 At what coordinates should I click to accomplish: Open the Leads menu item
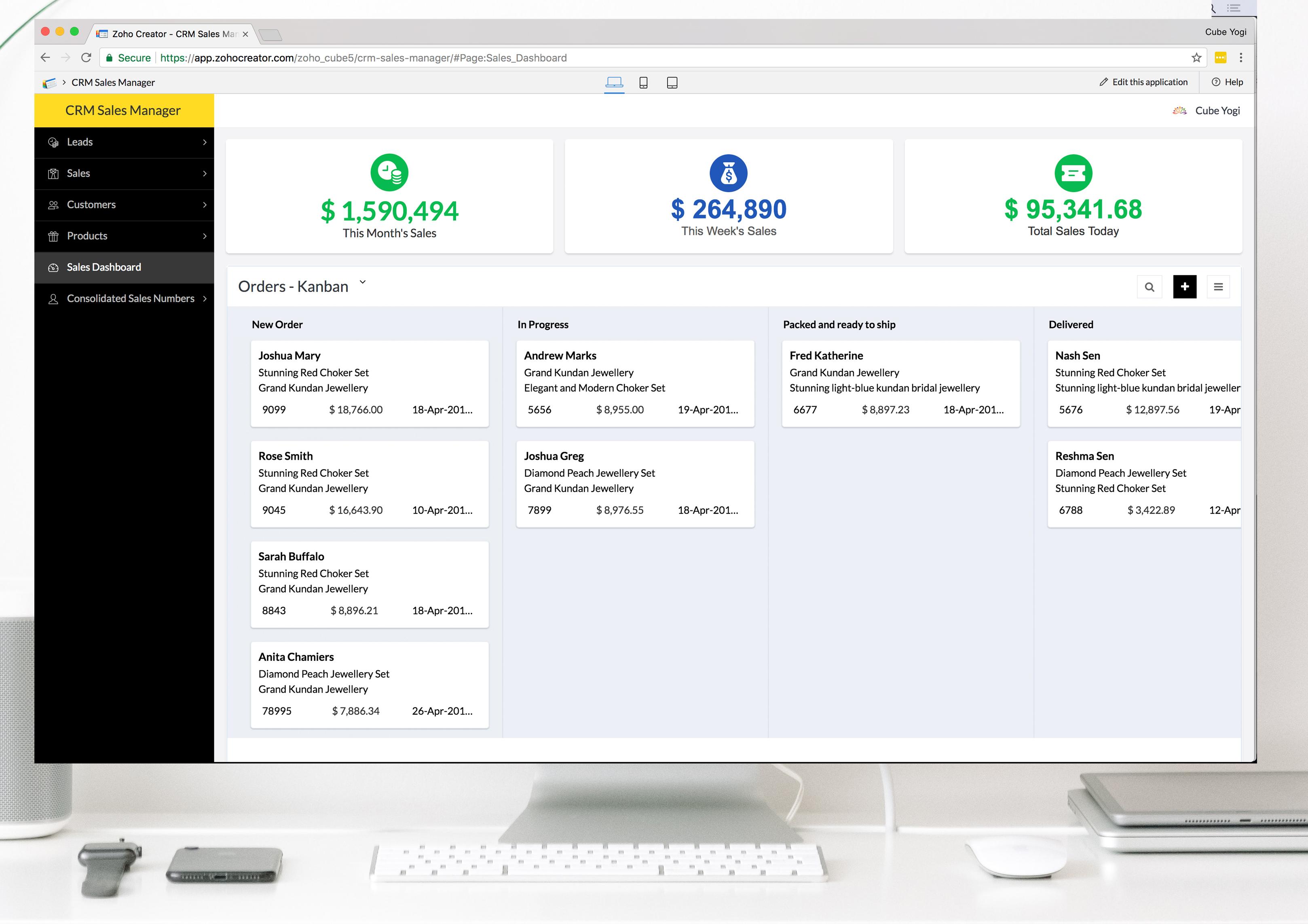pos(124,142)
